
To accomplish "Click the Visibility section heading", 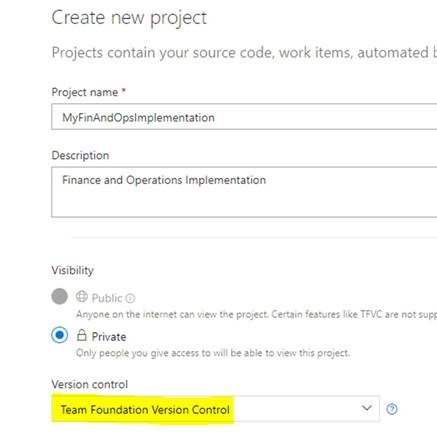I will (73, 270).
